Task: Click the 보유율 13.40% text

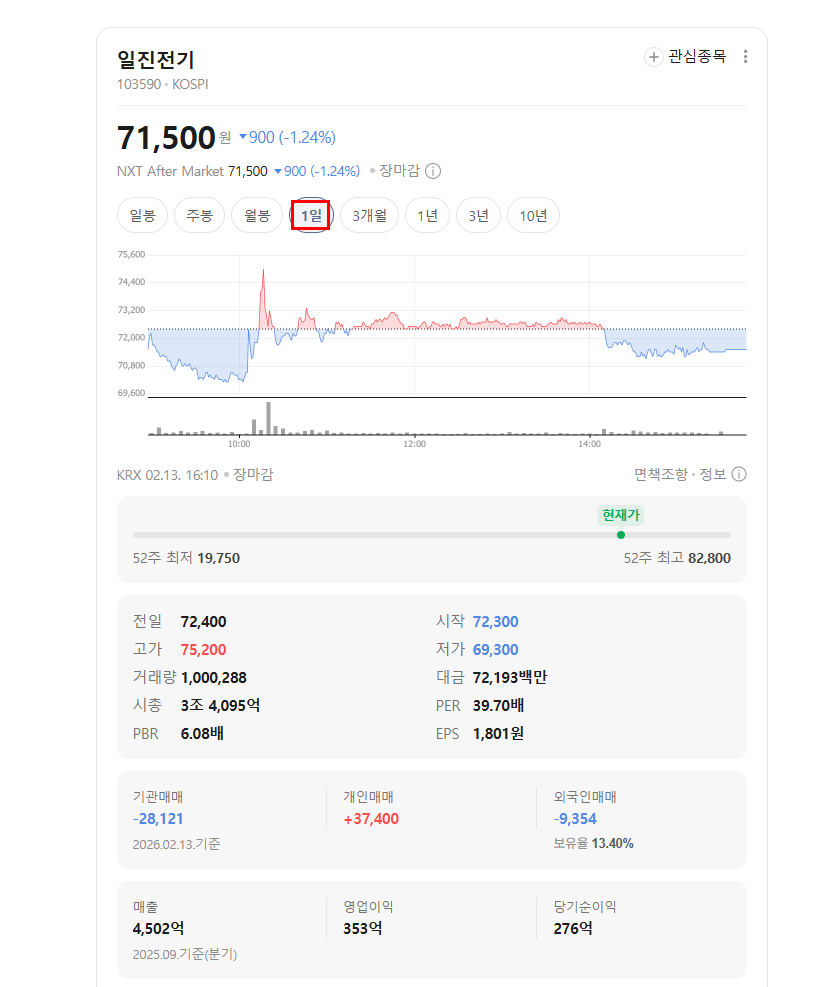Action: [x=594, y=843]
